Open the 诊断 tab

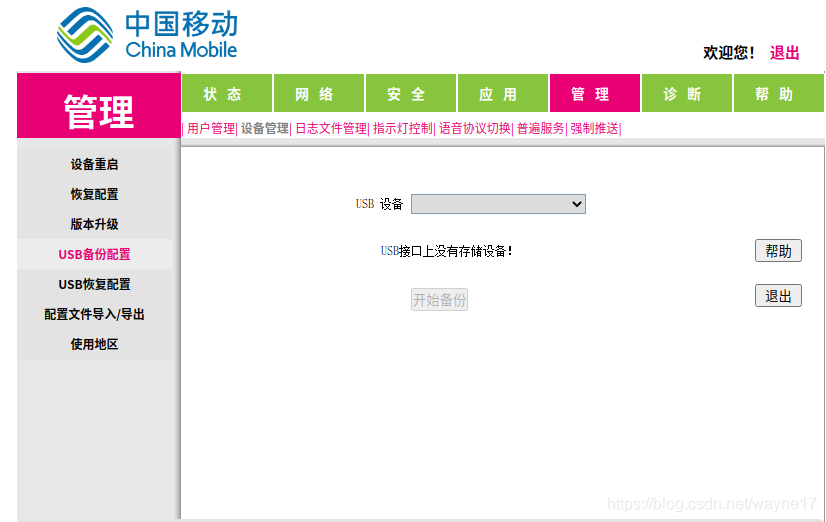point(686,93)
